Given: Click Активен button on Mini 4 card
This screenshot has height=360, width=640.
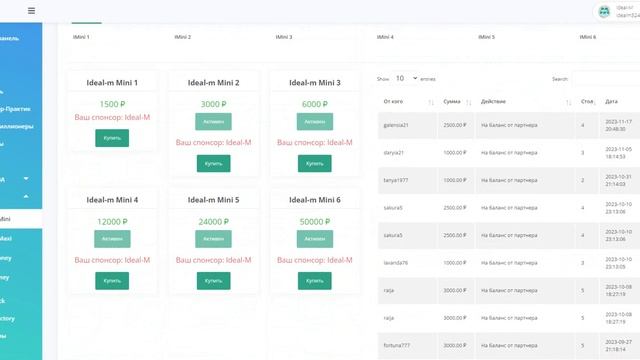Looking at the screenshot, I should click(x=112, y=239).
